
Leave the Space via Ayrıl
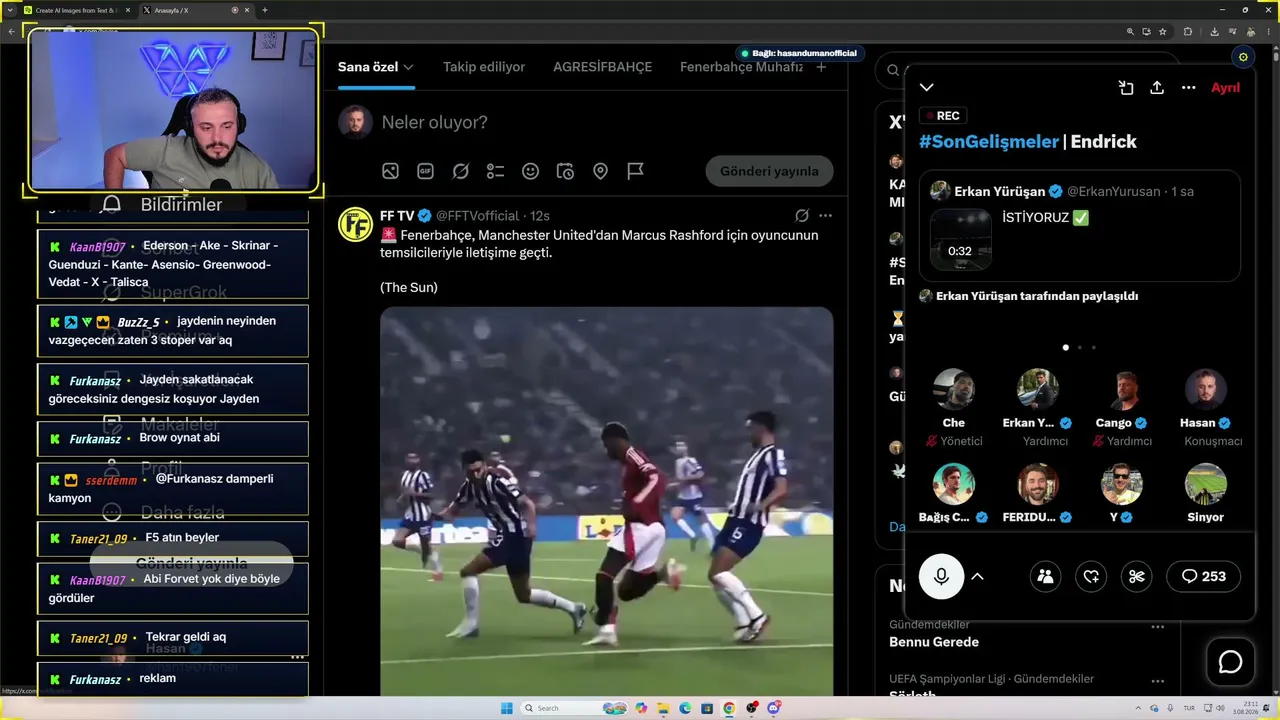pyautogui.click(x=1225, y=88)
